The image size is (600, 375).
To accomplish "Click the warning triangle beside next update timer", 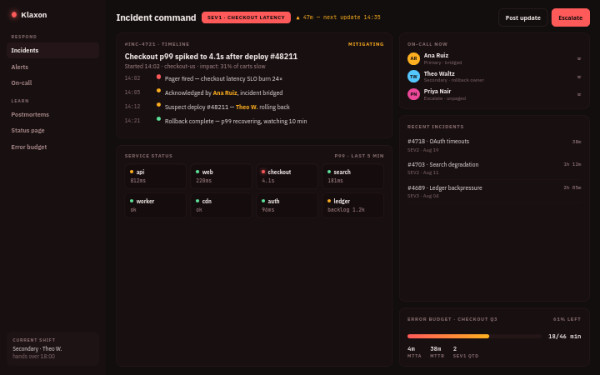I will (298, 18).
